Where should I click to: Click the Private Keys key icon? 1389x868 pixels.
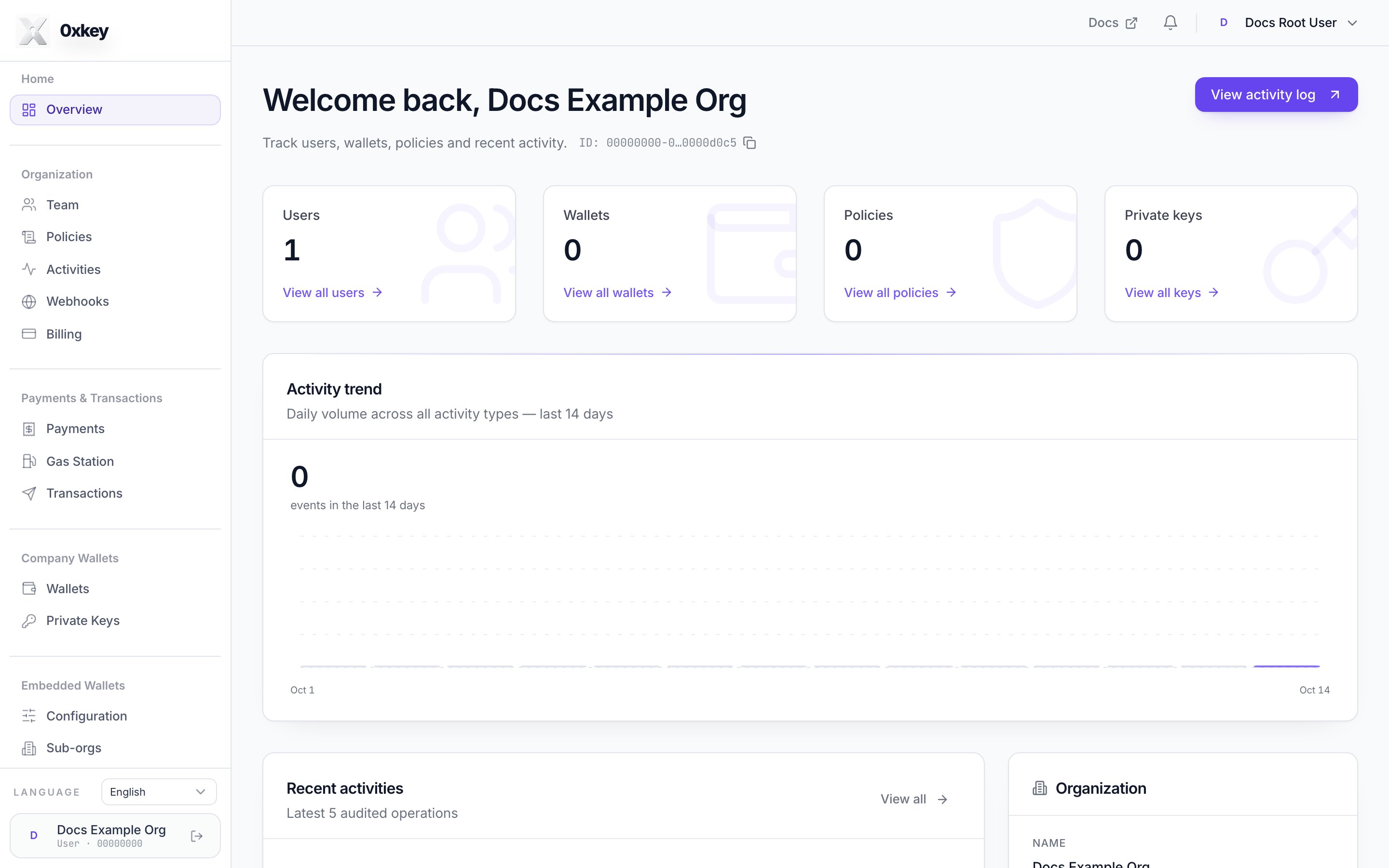[29, 621]
